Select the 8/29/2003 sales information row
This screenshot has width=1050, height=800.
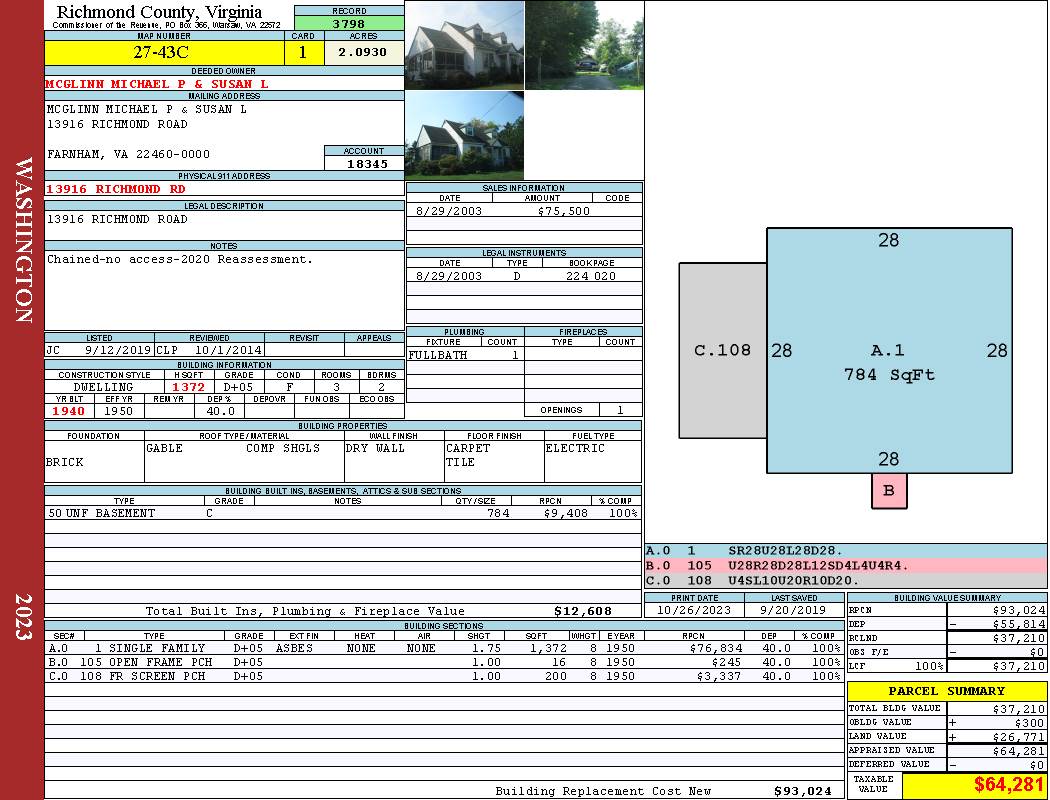click(x=524, y=211)
